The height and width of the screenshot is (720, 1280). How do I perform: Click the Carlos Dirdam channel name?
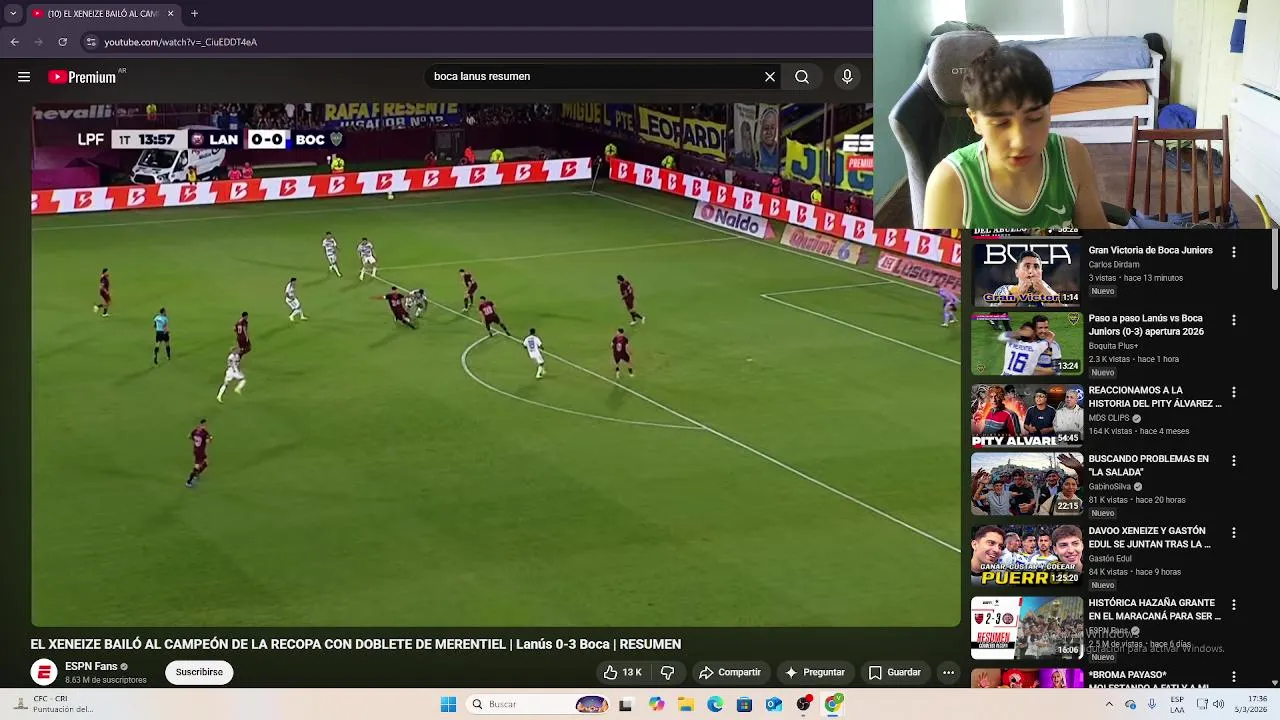(1113, 265)
